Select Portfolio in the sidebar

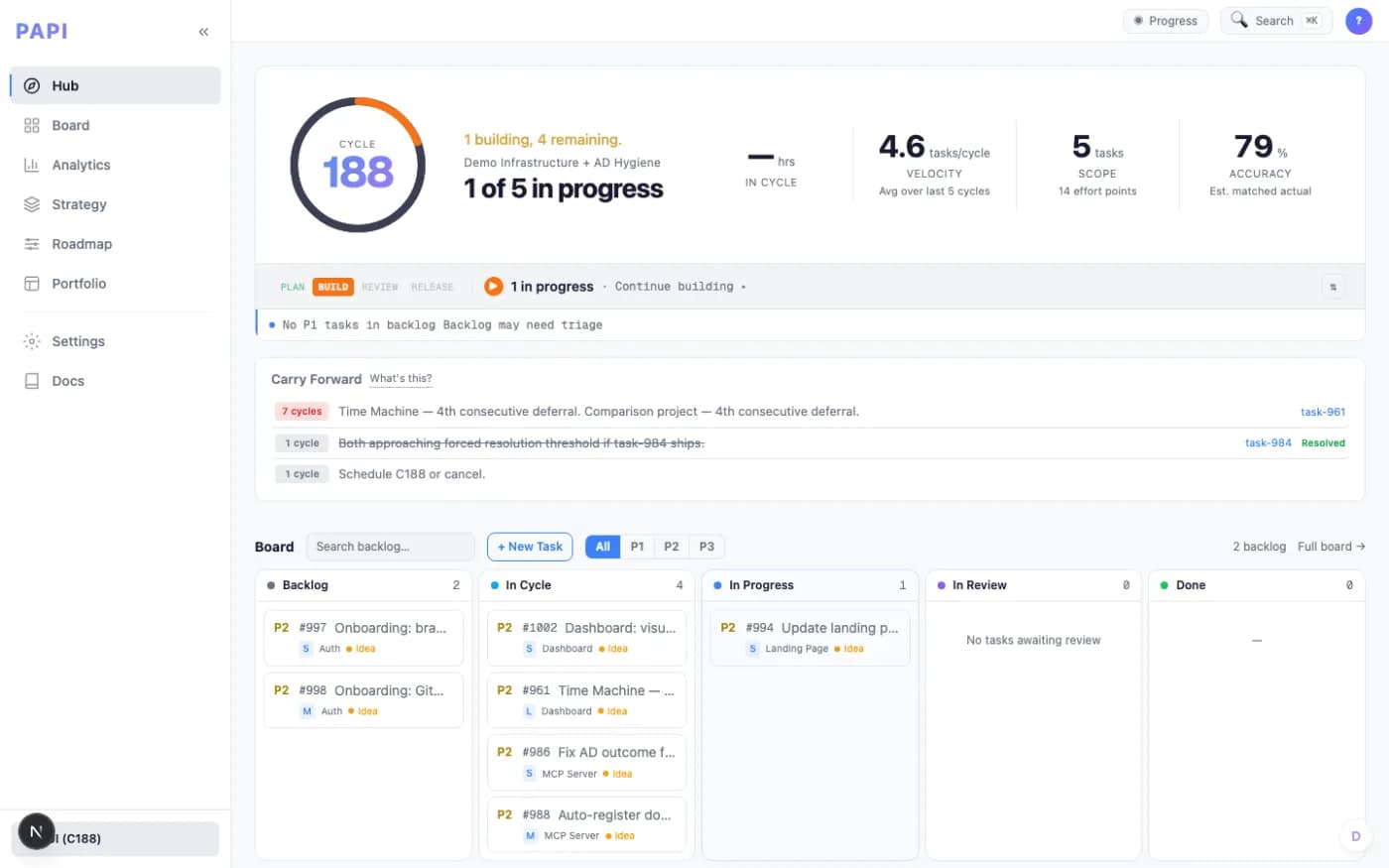click(115, 284)
